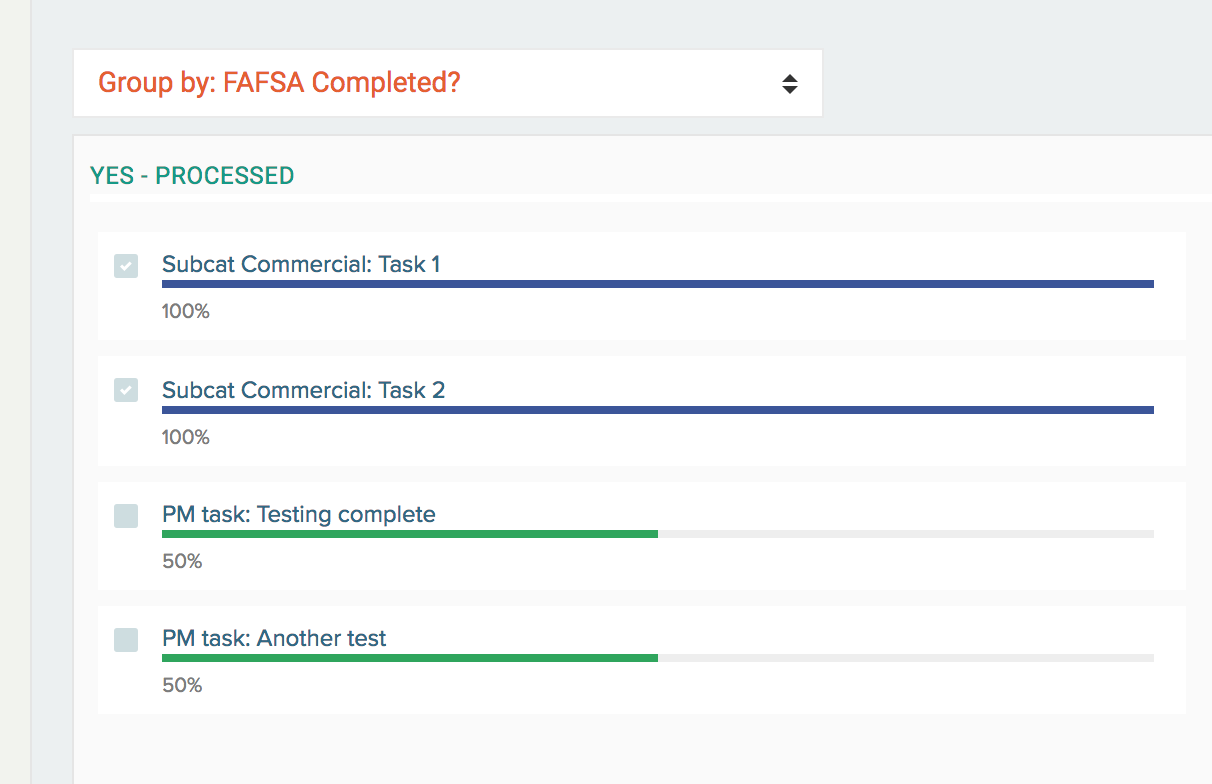Open PM task: Another test title

pyautogui.click(x=274, y=638)
